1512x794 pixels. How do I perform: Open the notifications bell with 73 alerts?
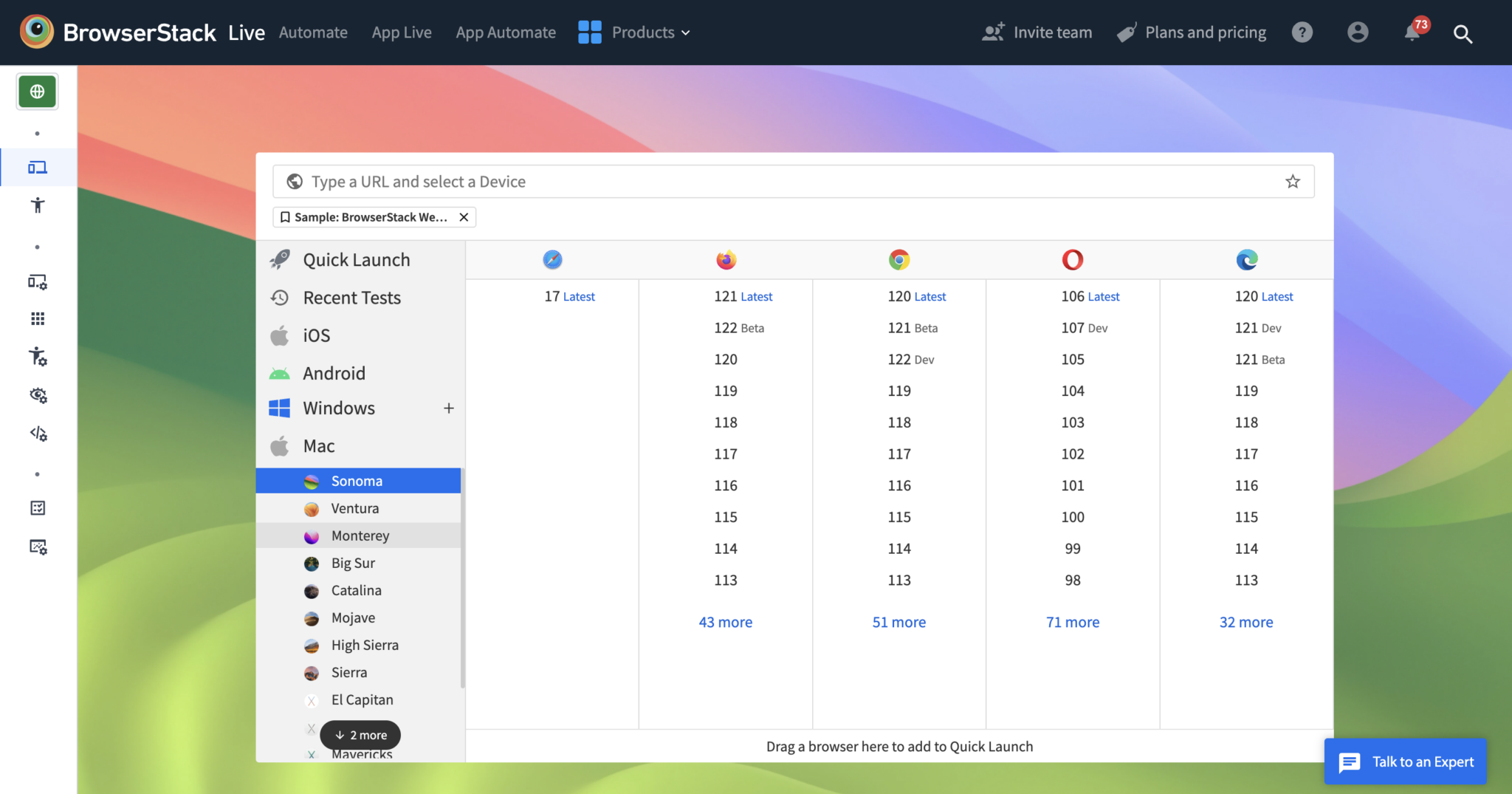point(1412,32)
